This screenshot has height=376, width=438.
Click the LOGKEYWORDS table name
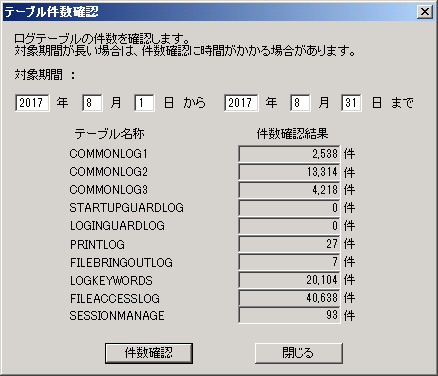point(111,280)
